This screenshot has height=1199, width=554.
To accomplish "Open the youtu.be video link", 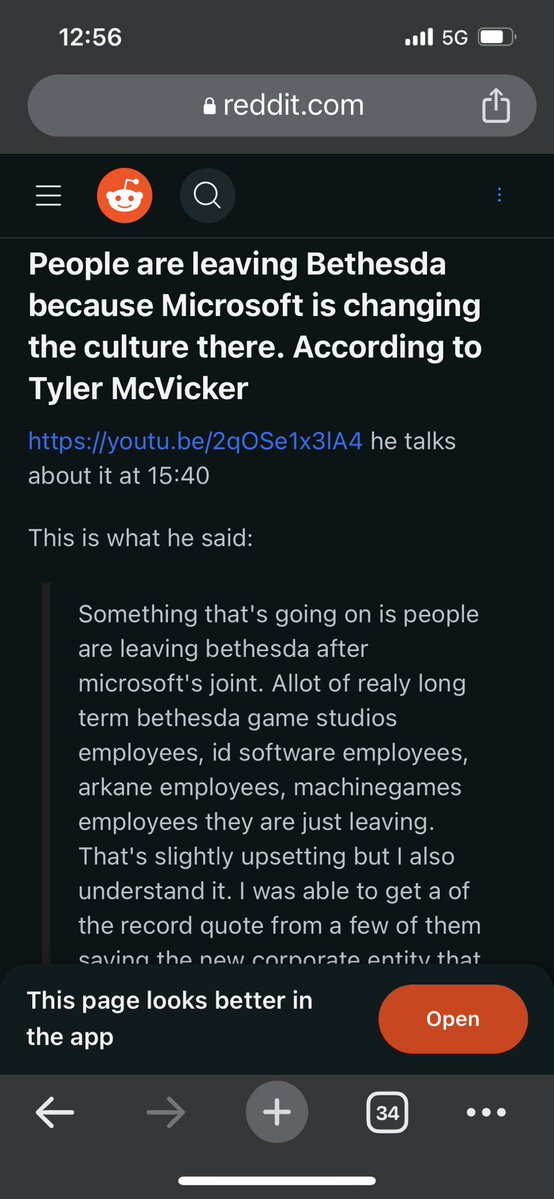I will (195, 441).
